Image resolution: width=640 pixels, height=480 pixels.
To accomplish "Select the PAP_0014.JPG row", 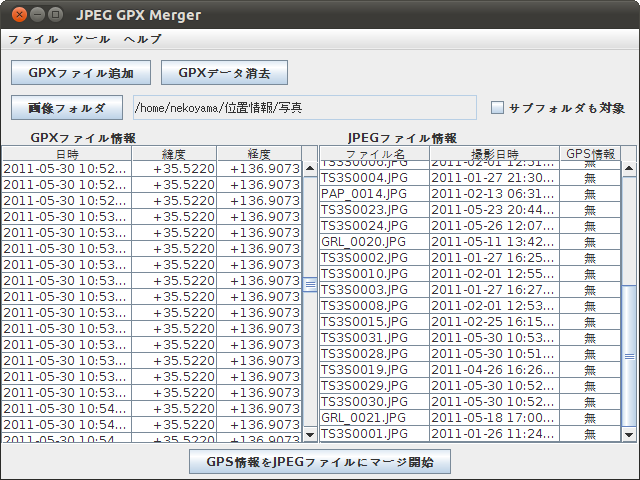I will click(375, 193).
